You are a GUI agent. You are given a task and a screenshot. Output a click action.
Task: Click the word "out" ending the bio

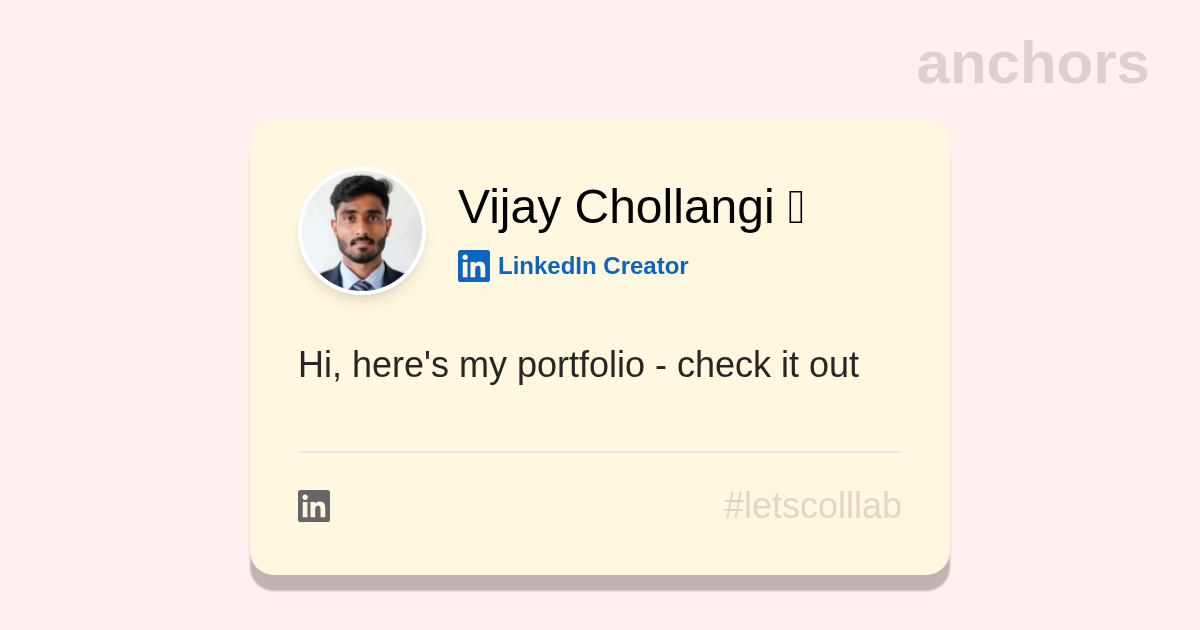833,365
